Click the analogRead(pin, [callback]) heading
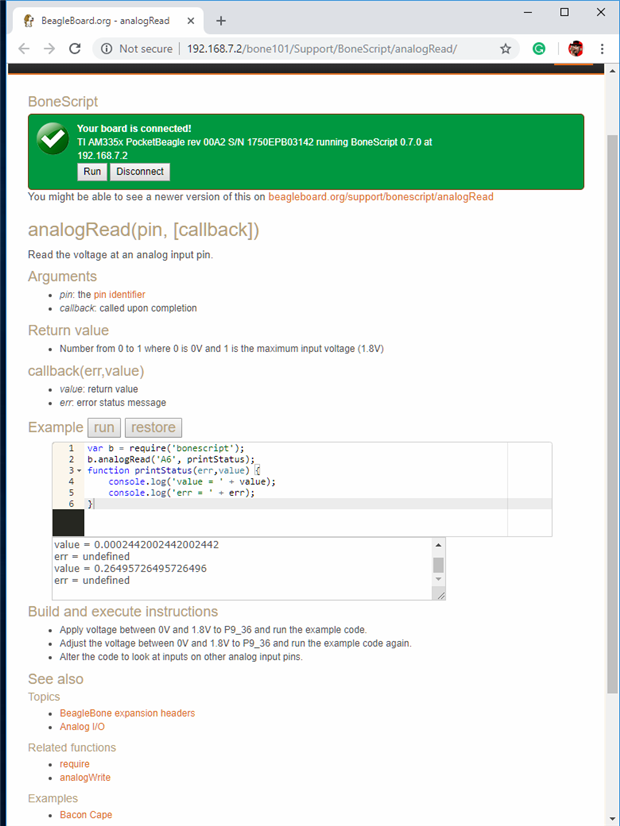620x826 pixels. tap(143, 230)
